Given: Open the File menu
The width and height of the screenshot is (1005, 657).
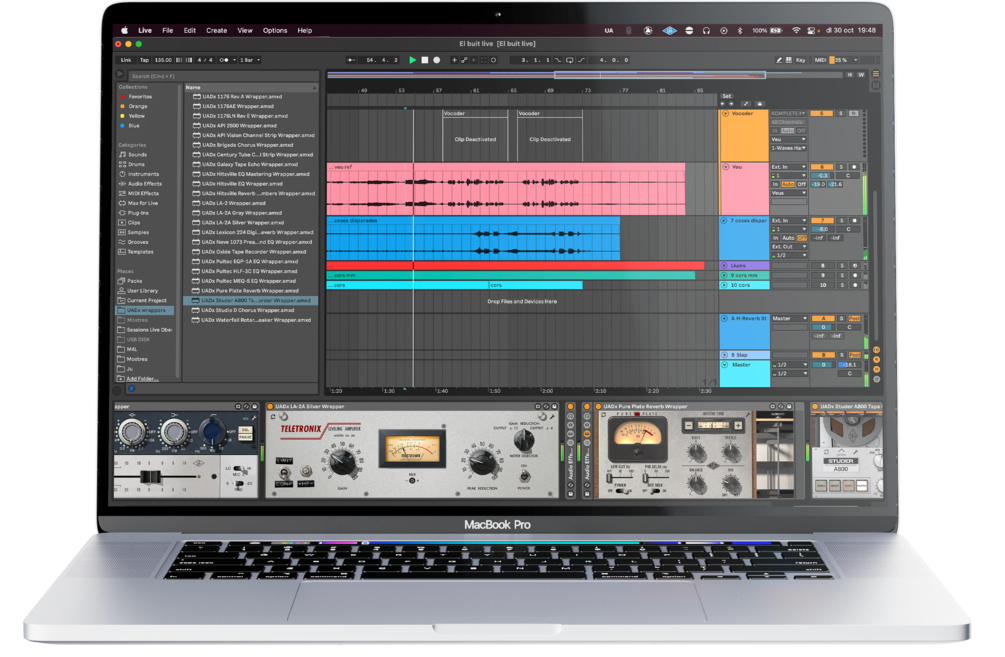Looking at the screenshot, I should (167, 30).
